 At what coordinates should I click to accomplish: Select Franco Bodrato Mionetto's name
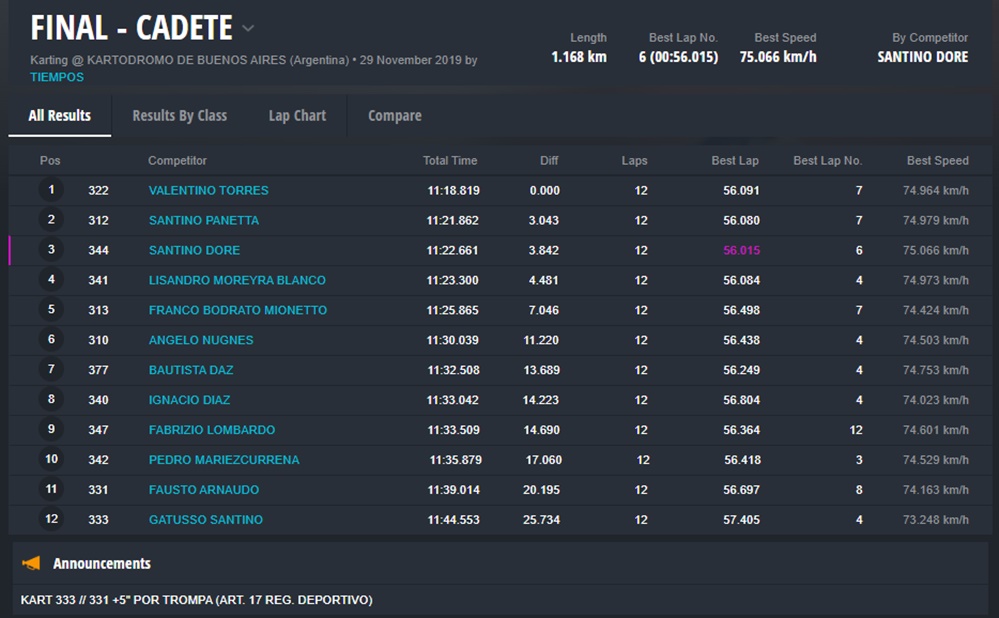(x=237, y=310)
